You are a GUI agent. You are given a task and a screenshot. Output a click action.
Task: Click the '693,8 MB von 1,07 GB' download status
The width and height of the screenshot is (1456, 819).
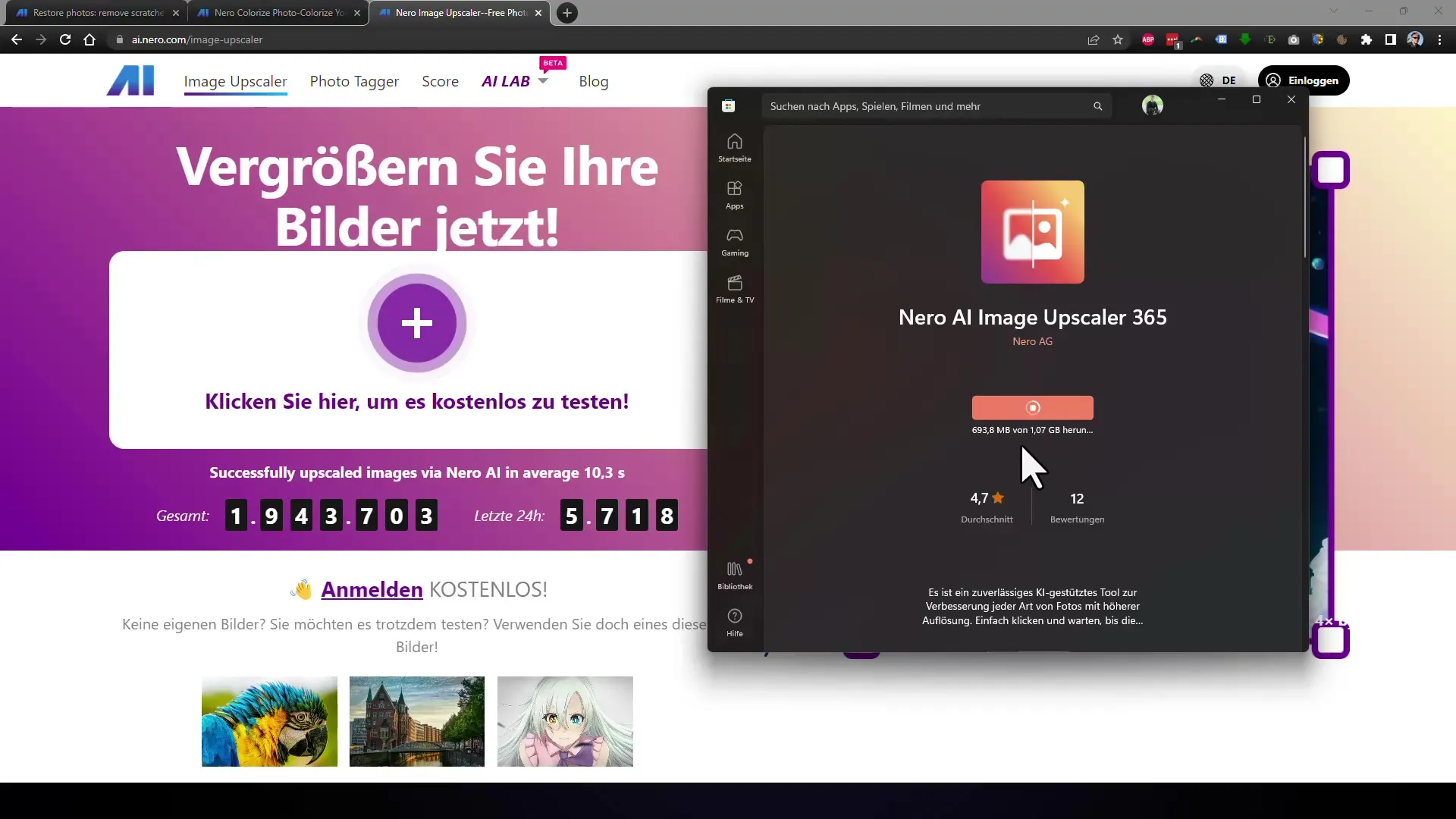(1032, 430)
